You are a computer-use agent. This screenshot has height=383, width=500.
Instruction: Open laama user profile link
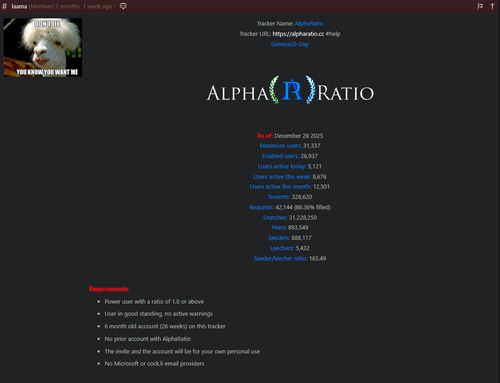tap(19, 6)
